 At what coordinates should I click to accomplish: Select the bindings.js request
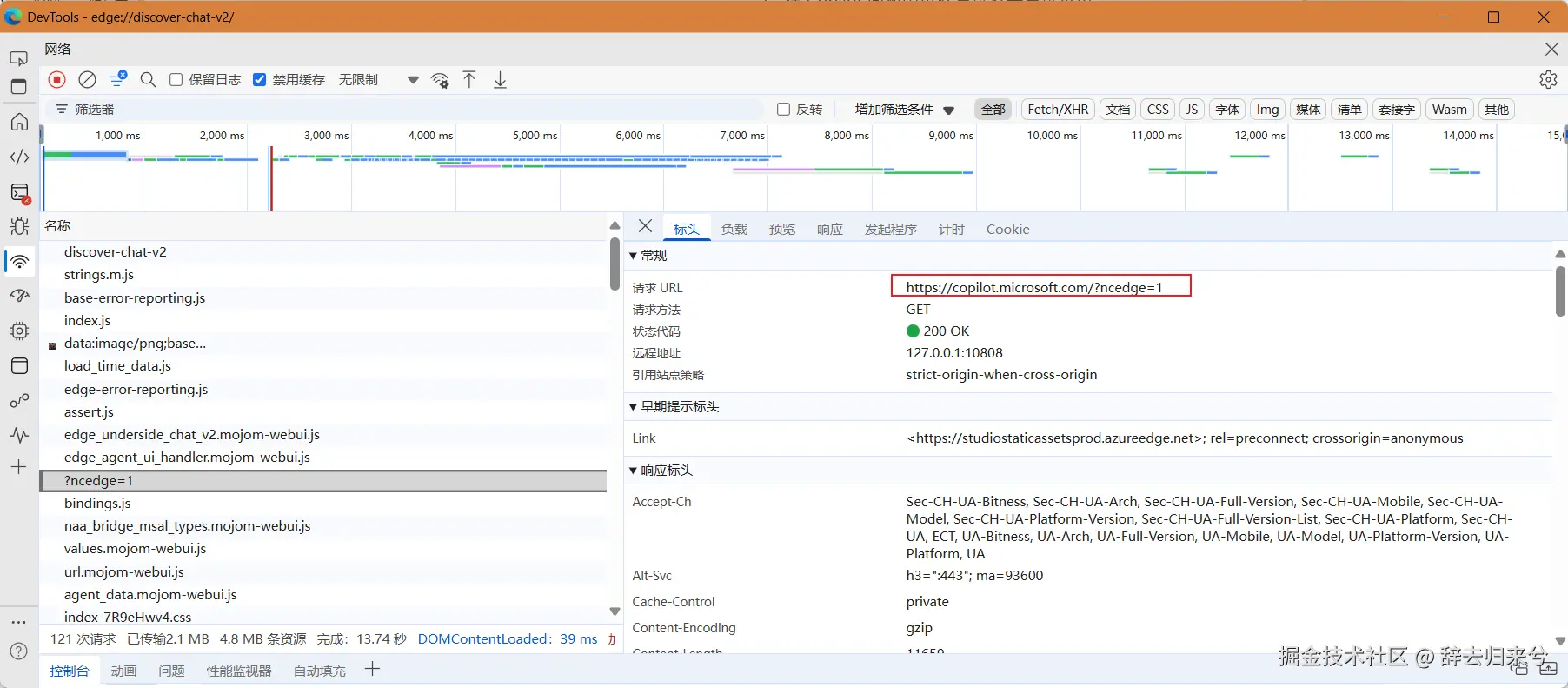pos(323,504)
